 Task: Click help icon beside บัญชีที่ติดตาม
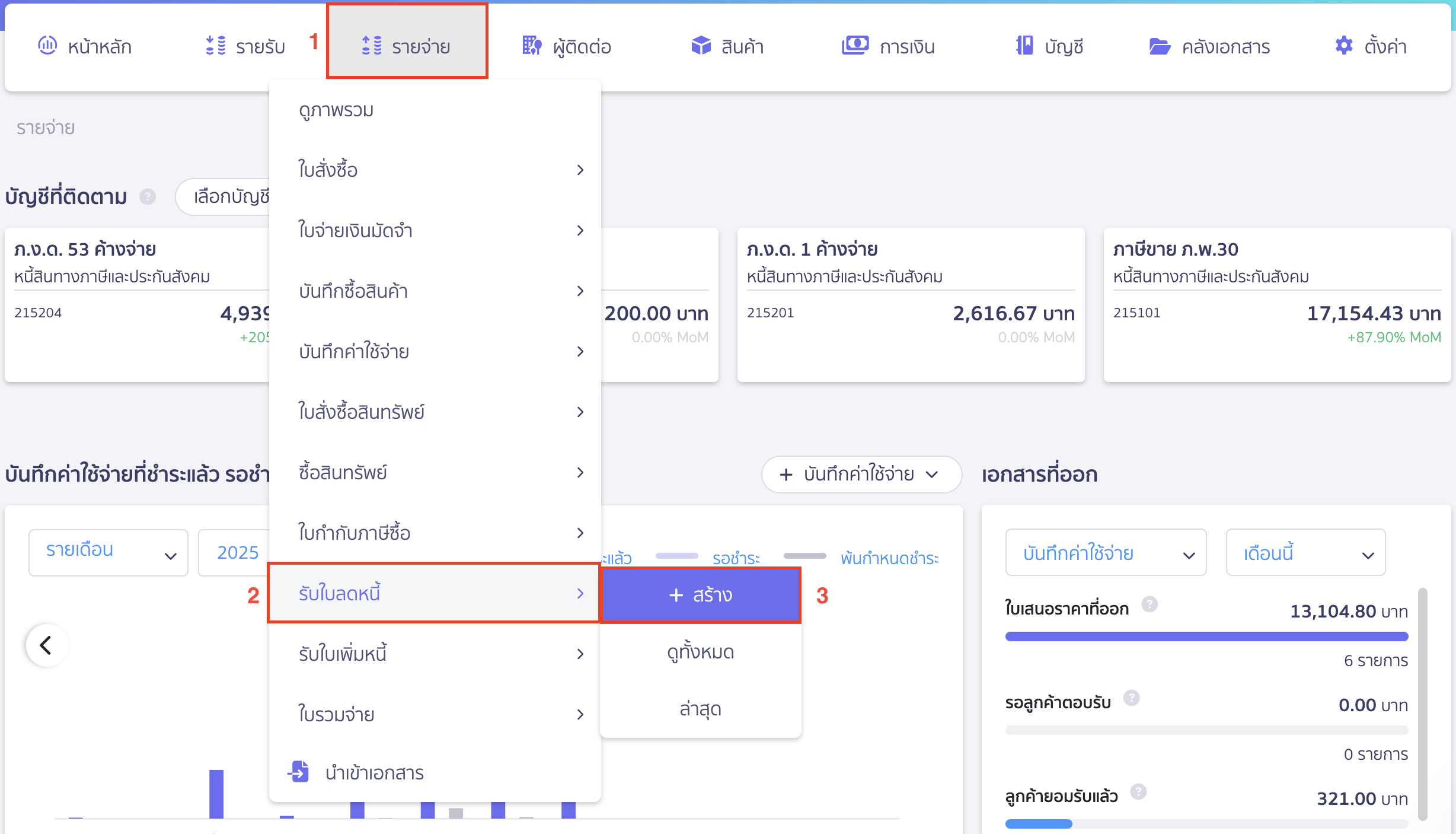coord(148,196)
